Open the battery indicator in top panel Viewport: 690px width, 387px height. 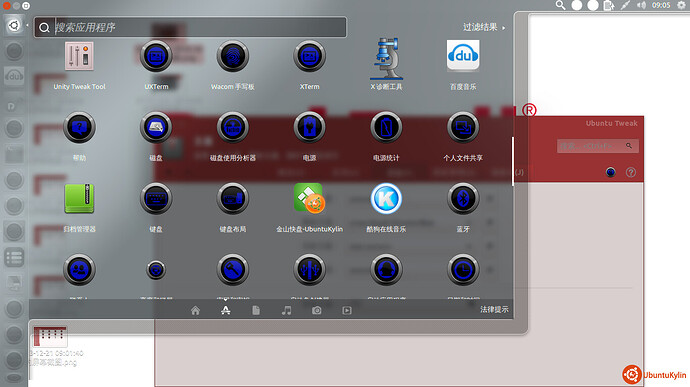coord(609,5)
